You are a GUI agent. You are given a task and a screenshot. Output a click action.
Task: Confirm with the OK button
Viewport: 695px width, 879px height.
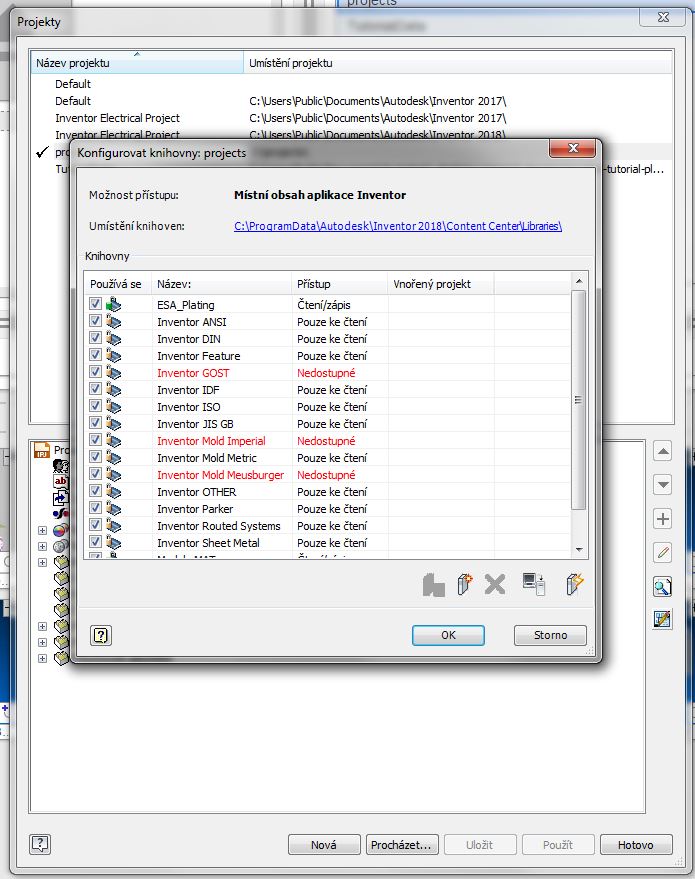click(448, 635)
